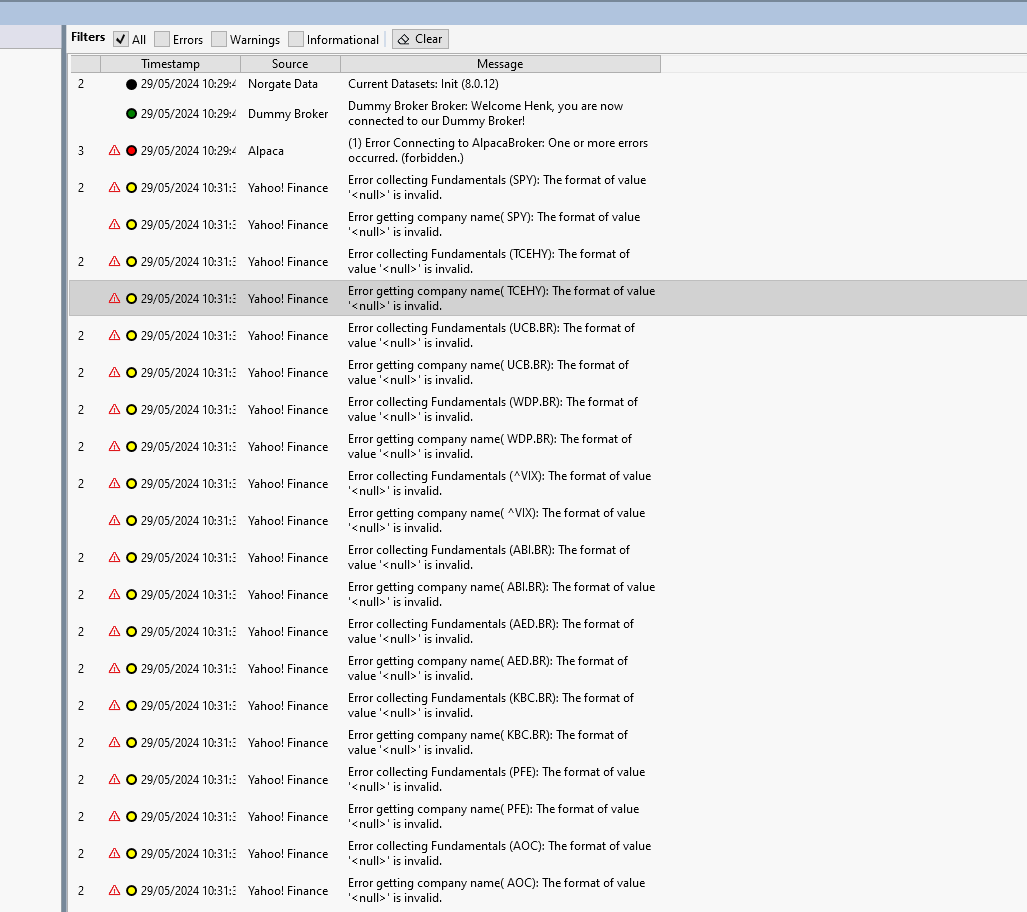Viewport: 1027px width, 912px height.
Task: Click the count '3' in the Alpaca row
Action: click(81, 151)
